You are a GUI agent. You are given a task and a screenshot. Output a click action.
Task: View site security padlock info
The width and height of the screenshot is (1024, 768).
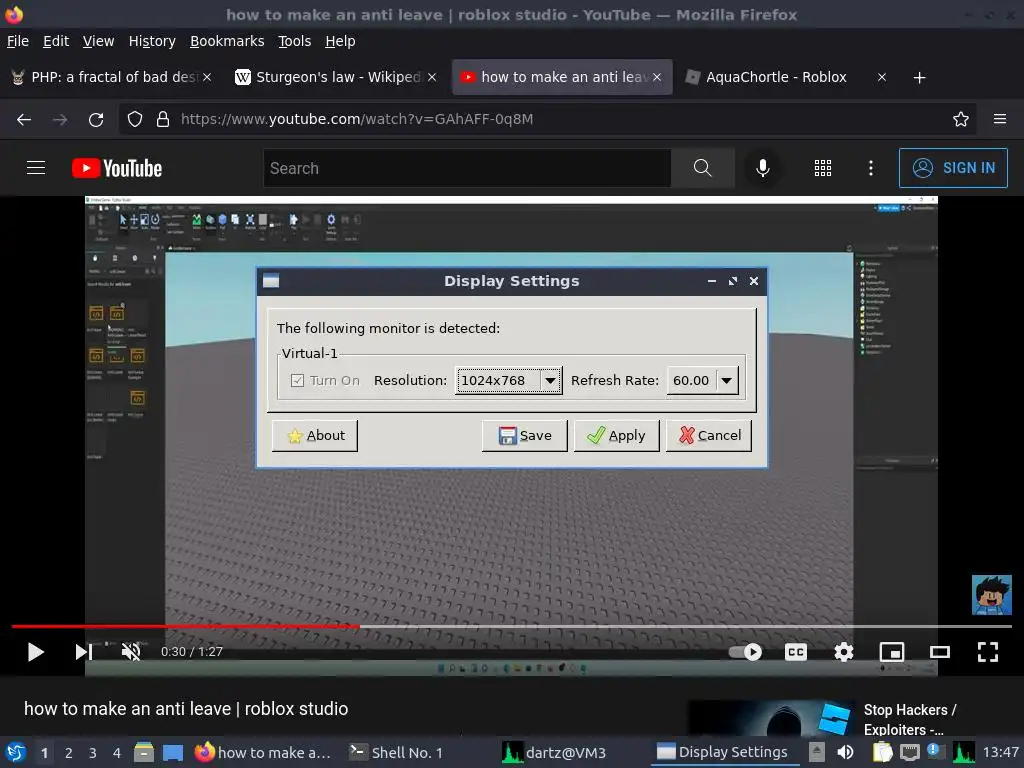[x=163, y=120]
